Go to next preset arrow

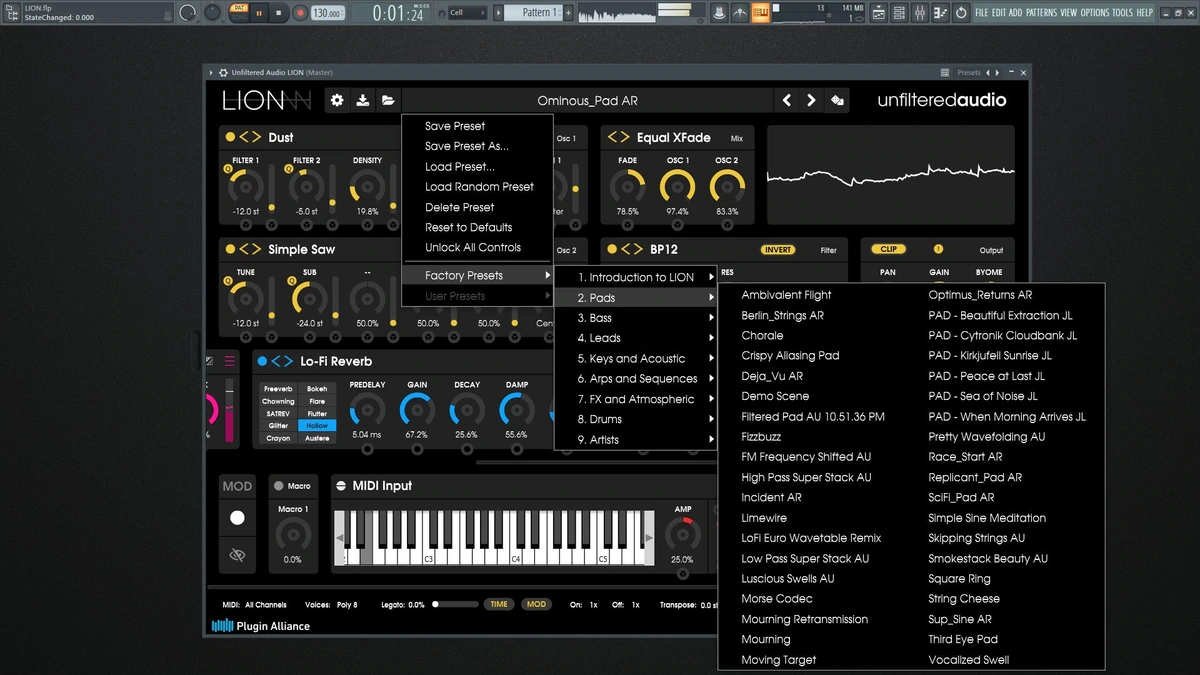(811, 100)
